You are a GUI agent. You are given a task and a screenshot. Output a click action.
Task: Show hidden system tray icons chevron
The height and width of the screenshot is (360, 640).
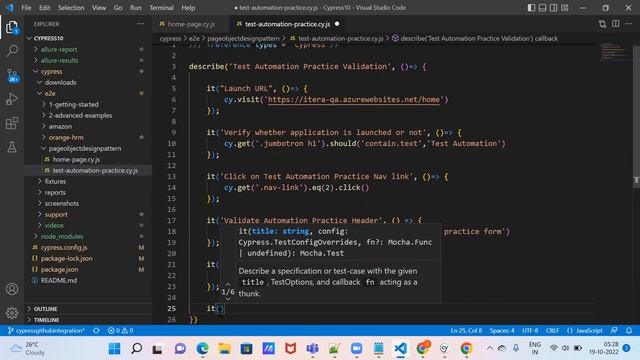[x=489, y=348]
